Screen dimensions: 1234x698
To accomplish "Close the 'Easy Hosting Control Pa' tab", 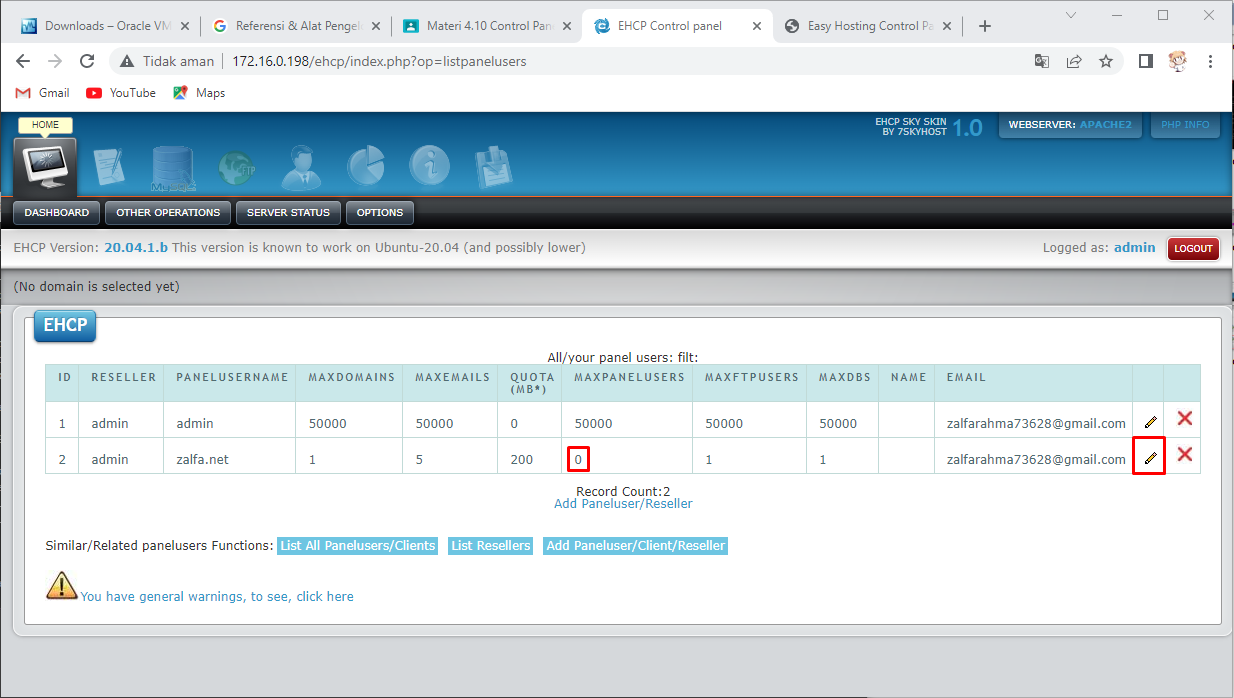I will coord(948,26).
